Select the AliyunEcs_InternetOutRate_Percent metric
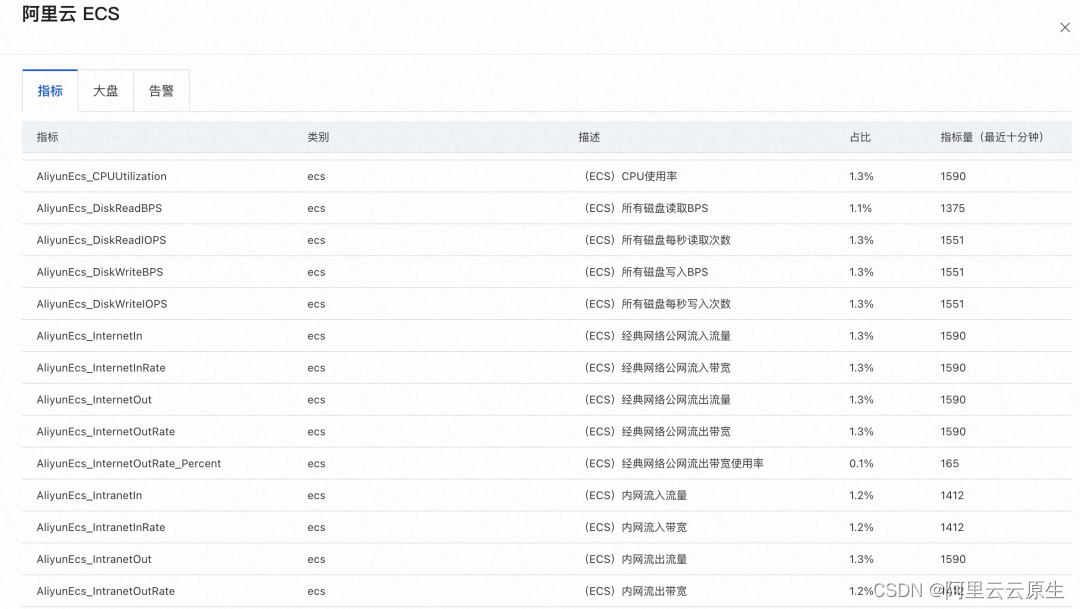The width and height of the screenshot is (1080, 609). [130, 463]
